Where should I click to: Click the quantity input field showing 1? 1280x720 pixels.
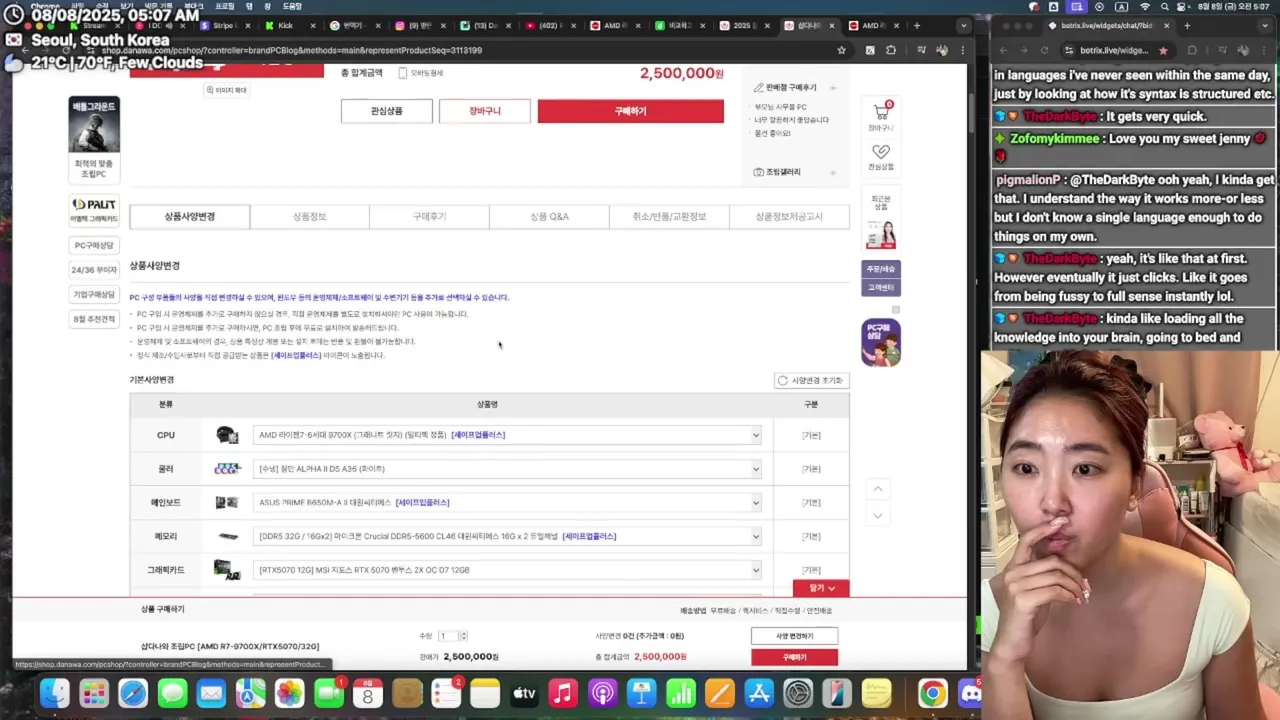coord(447,636)
